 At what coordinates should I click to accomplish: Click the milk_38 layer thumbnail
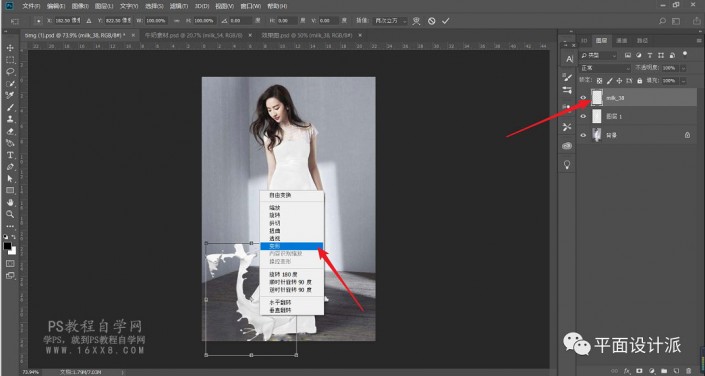pyautogui.click(x=597, y=98)
